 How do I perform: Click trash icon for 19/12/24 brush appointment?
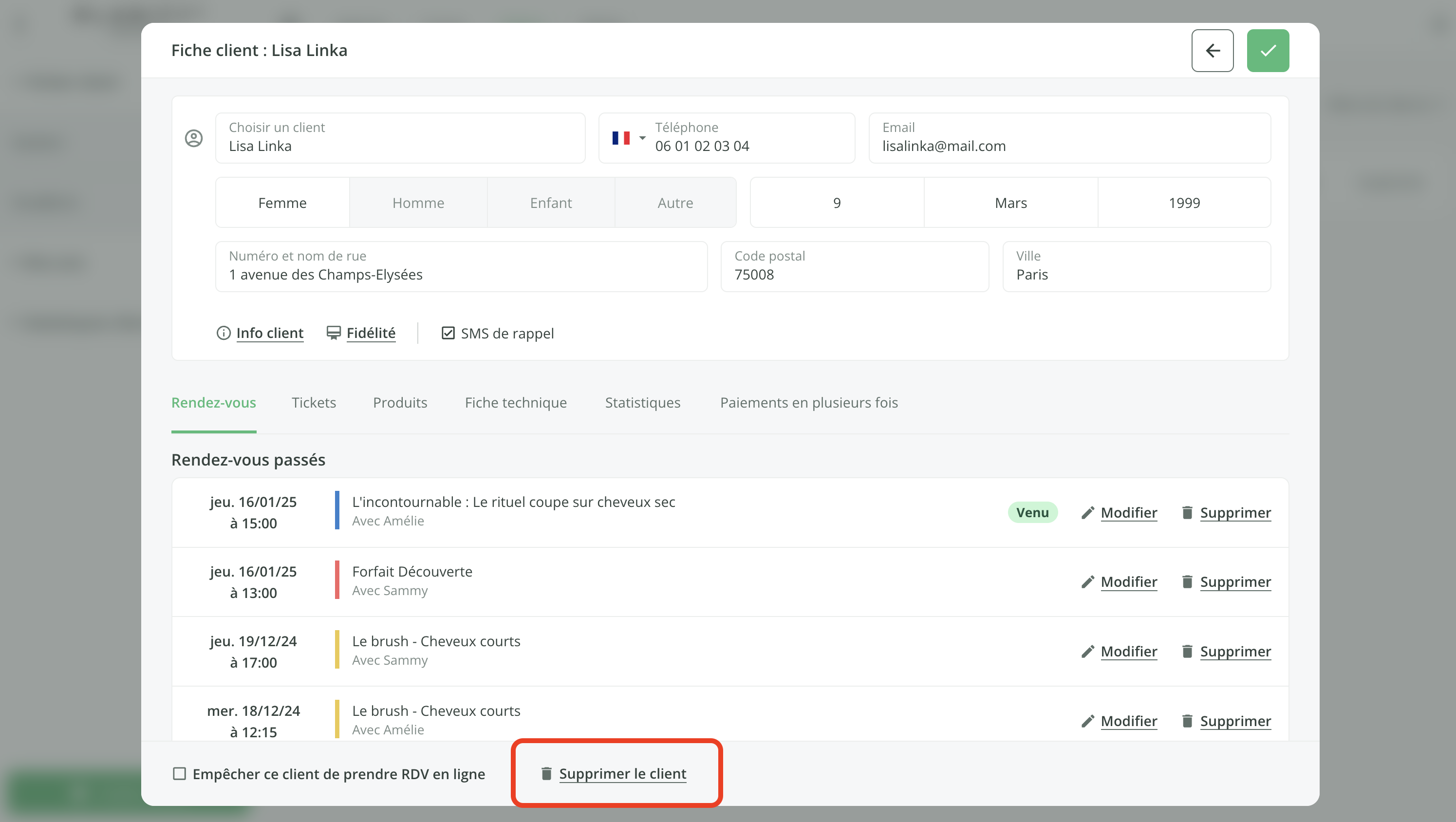[x=1187, y=652]
